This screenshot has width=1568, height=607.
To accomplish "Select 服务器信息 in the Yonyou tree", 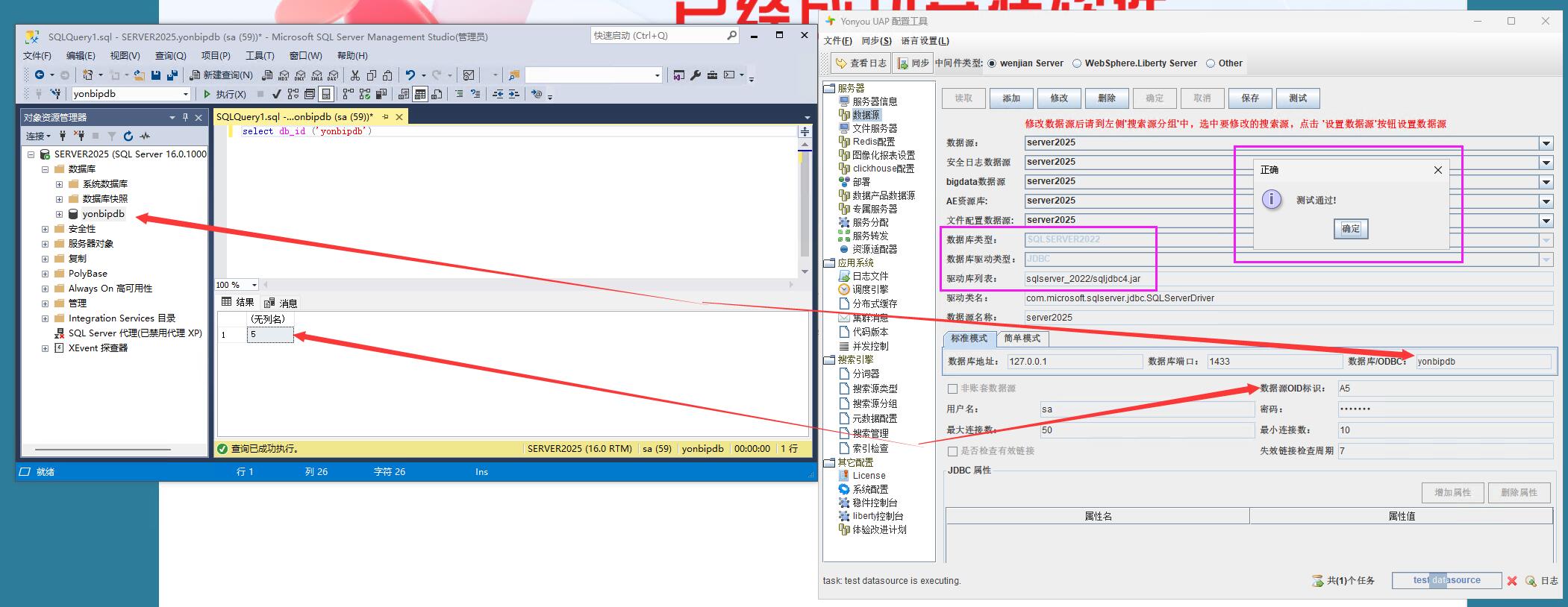I will pos(875,101).
